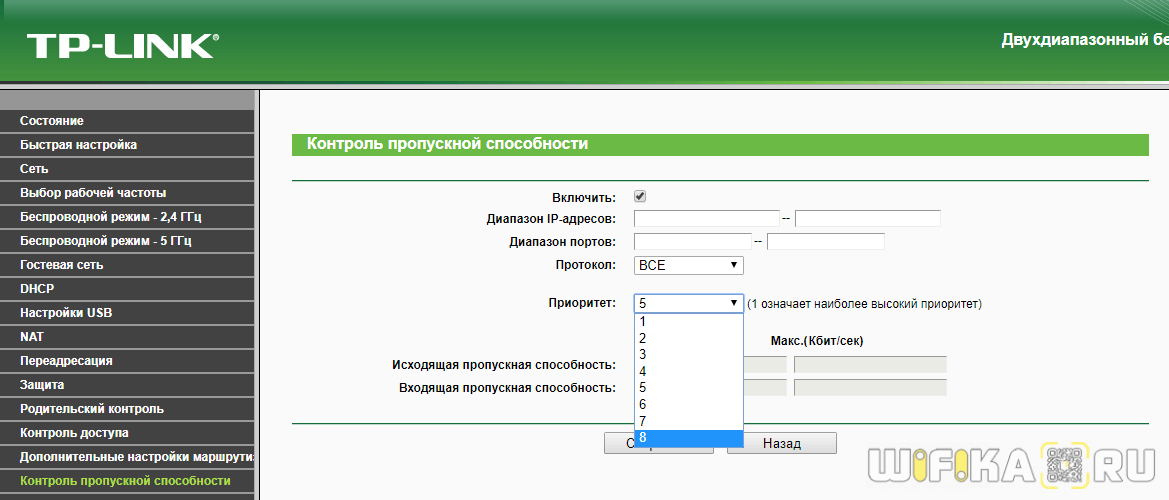Pick priority 3 option
Screen dimensions: 1169x500
[x=689, y=354]
